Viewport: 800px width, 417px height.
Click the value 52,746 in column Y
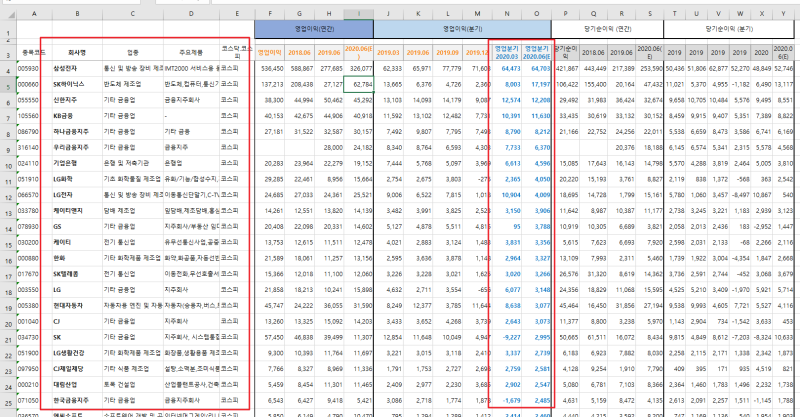pos(784,68)
